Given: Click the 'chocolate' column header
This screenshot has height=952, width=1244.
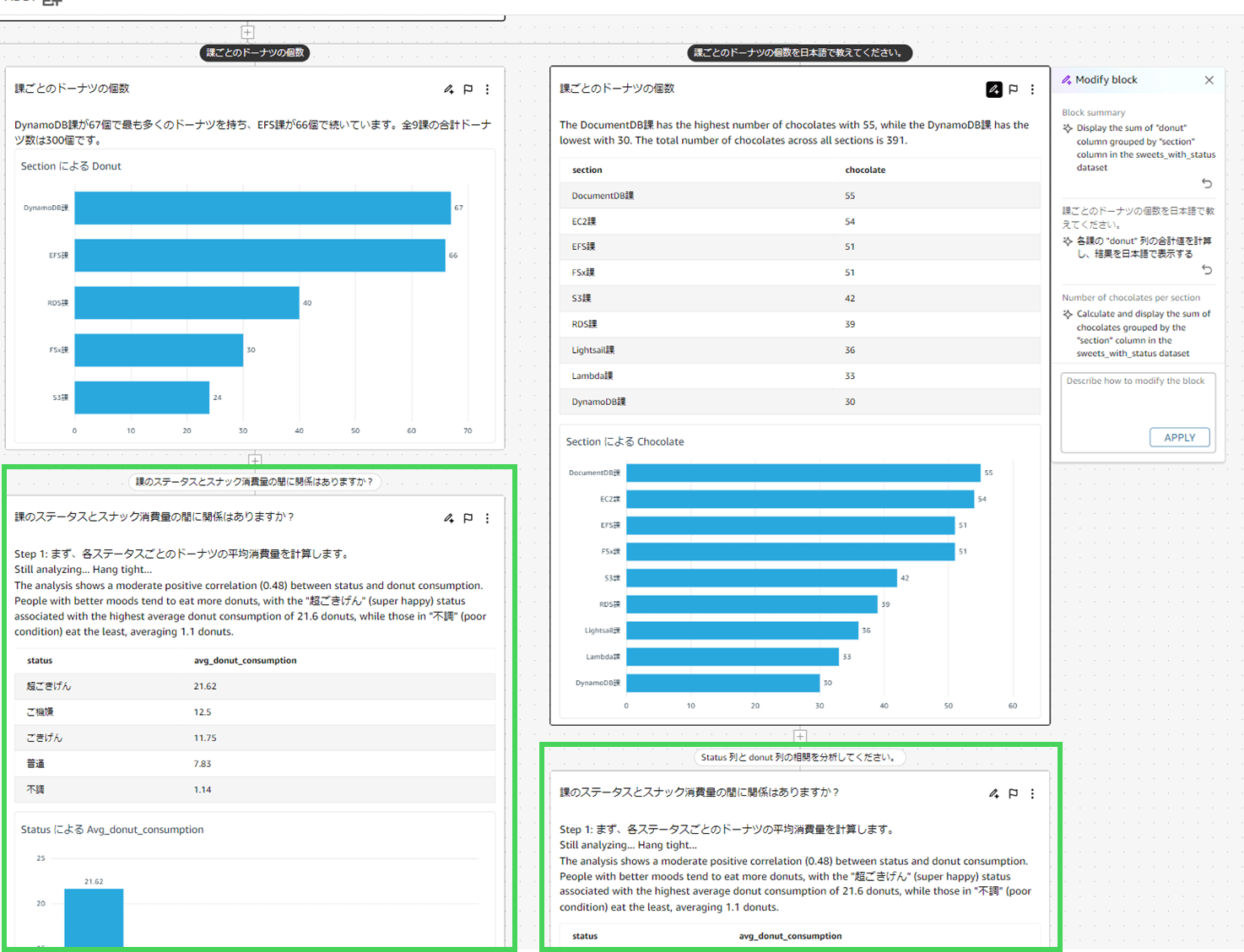Looking at the screenshot, I should (865, 170).
